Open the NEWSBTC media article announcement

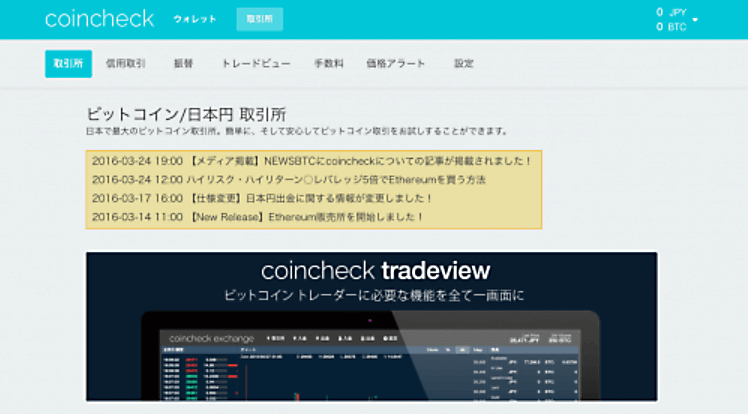[312, 161]
